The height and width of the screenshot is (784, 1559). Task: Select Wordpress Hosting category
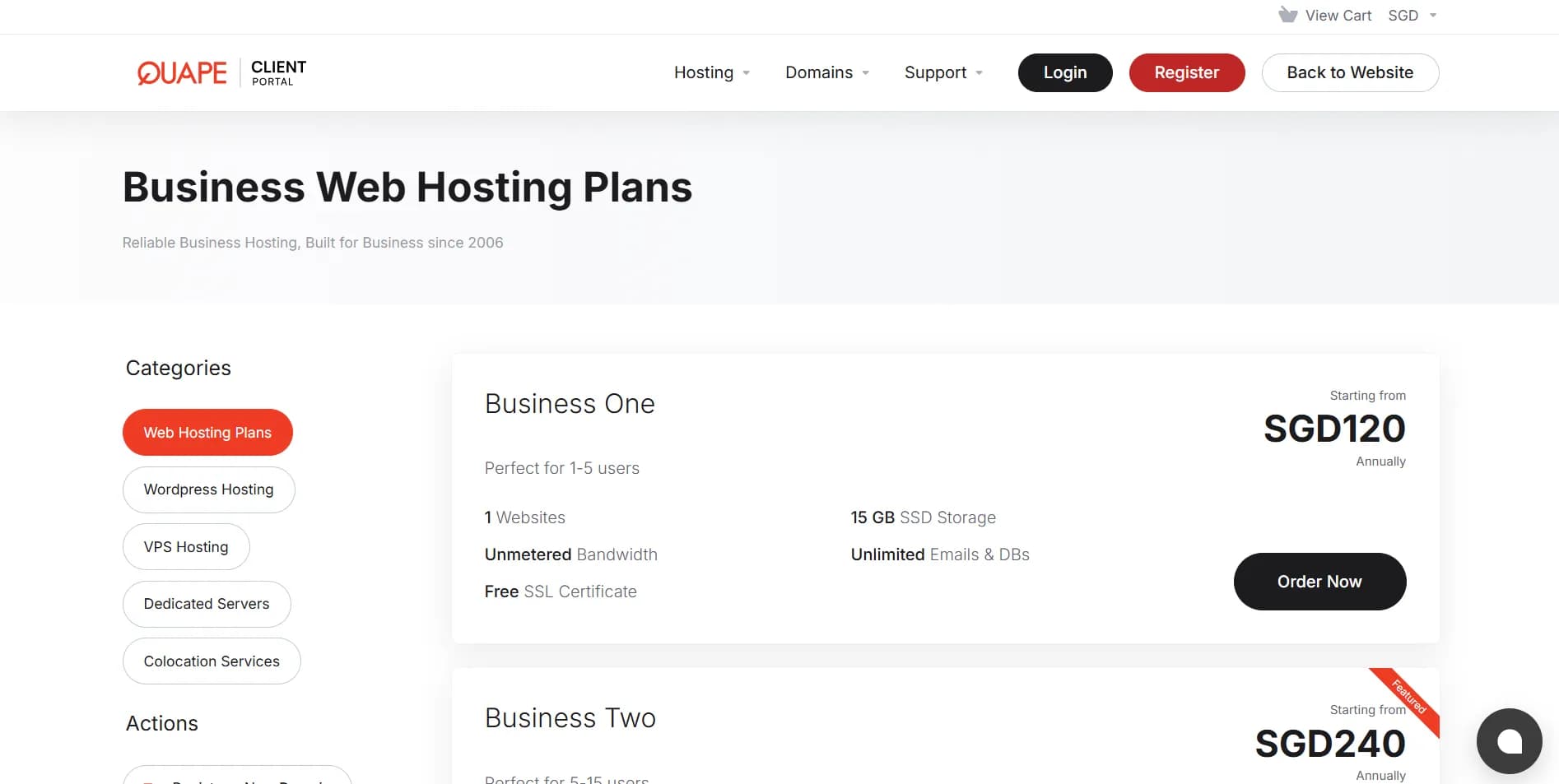pos(208,489)
